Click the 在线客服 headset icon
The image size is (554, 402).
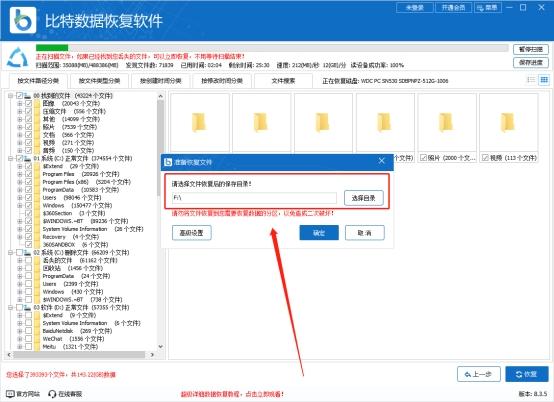[x=52, y=394]
